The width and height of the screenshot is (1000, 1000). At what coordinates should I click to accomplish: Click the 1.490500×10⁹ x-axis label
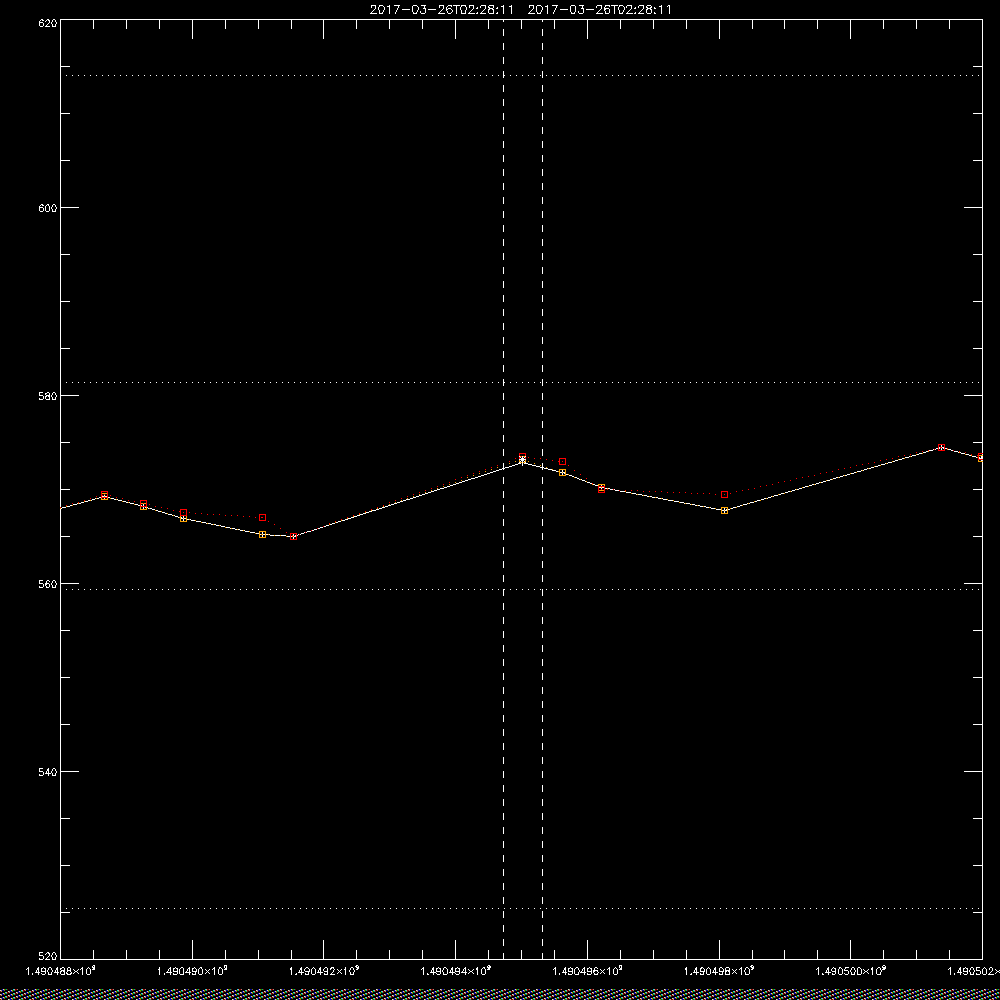click(851, 971)
